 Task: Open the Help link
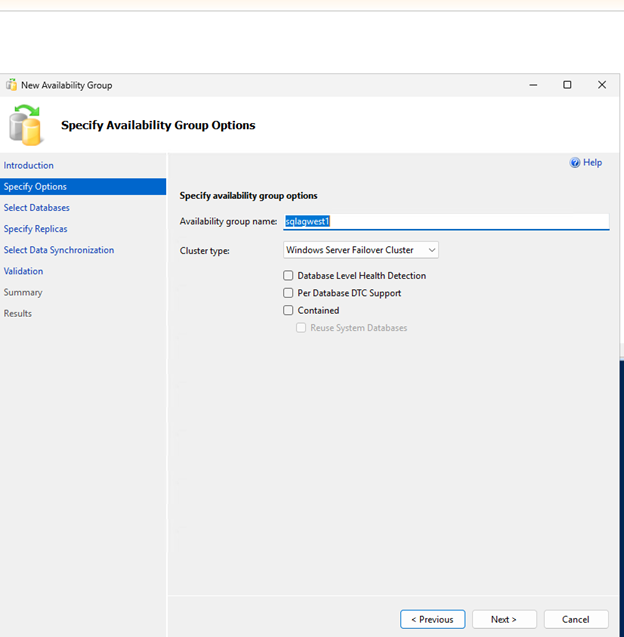(592, 163)
